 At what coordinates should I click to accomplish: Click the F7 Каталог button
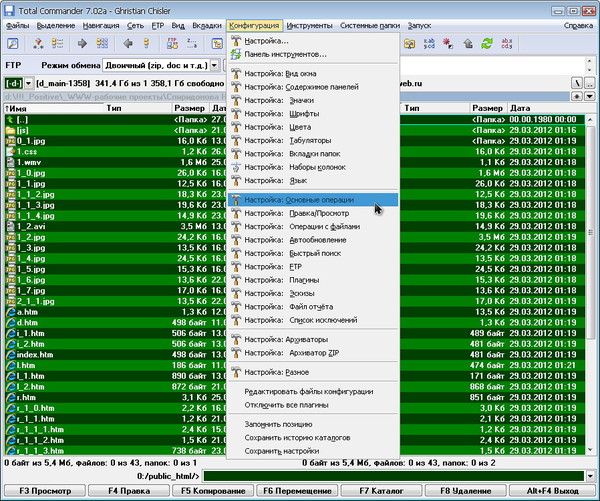pos(382,491)
